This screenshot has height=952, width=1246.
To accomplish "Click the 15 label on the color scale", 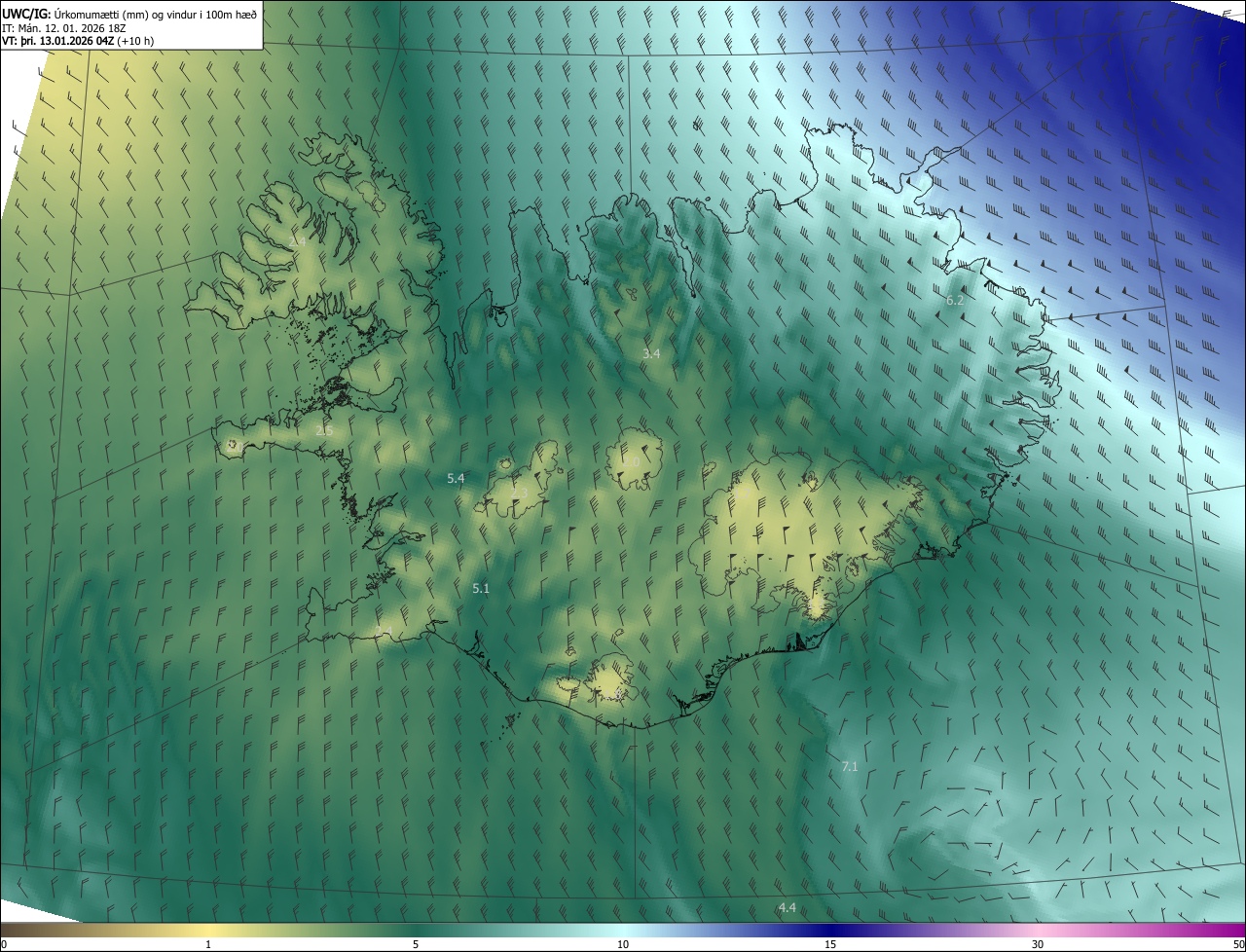I will pyautogui.click(x=830, y=945).
